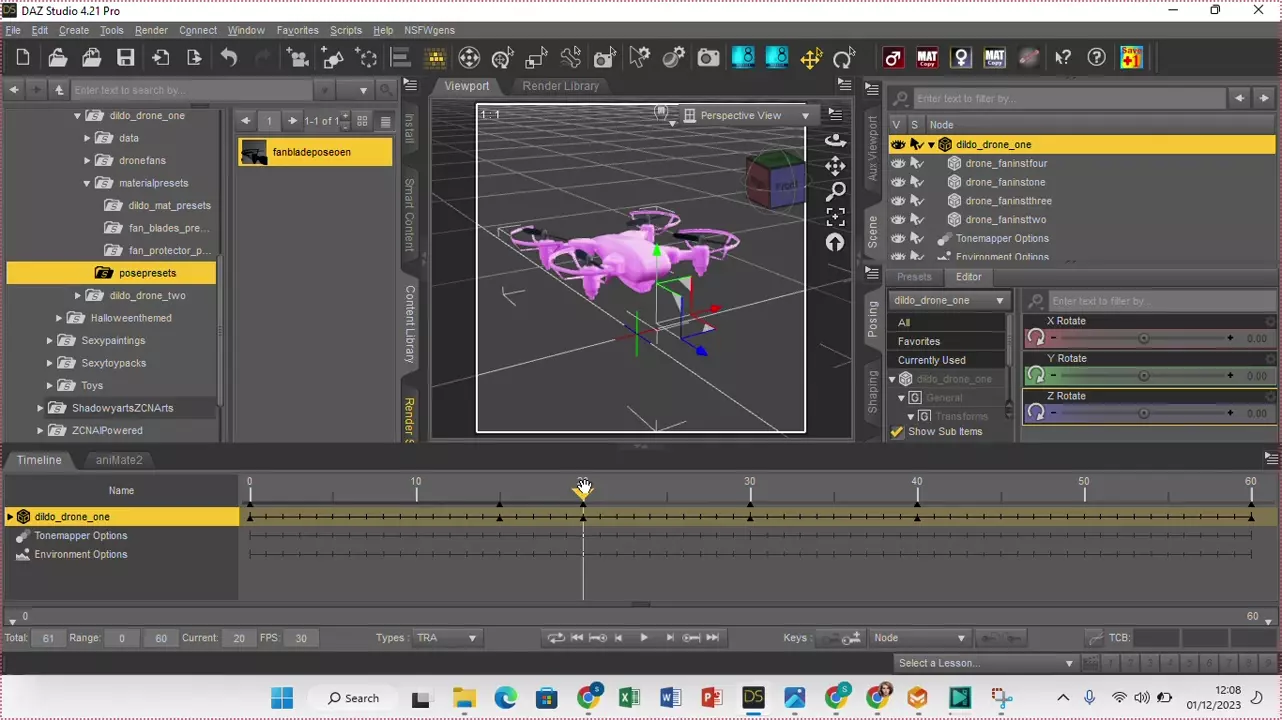This screenshot has height=720, width=1282.
Task: Open the Render menu
Action: (151, 31)
